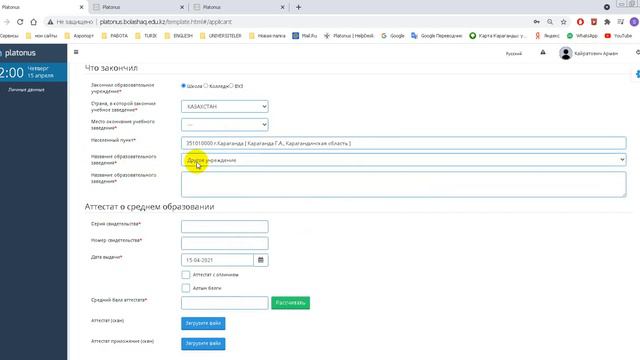Reload the page with the browser refresh icon
The image size is (640, 360).
point(20,22)
